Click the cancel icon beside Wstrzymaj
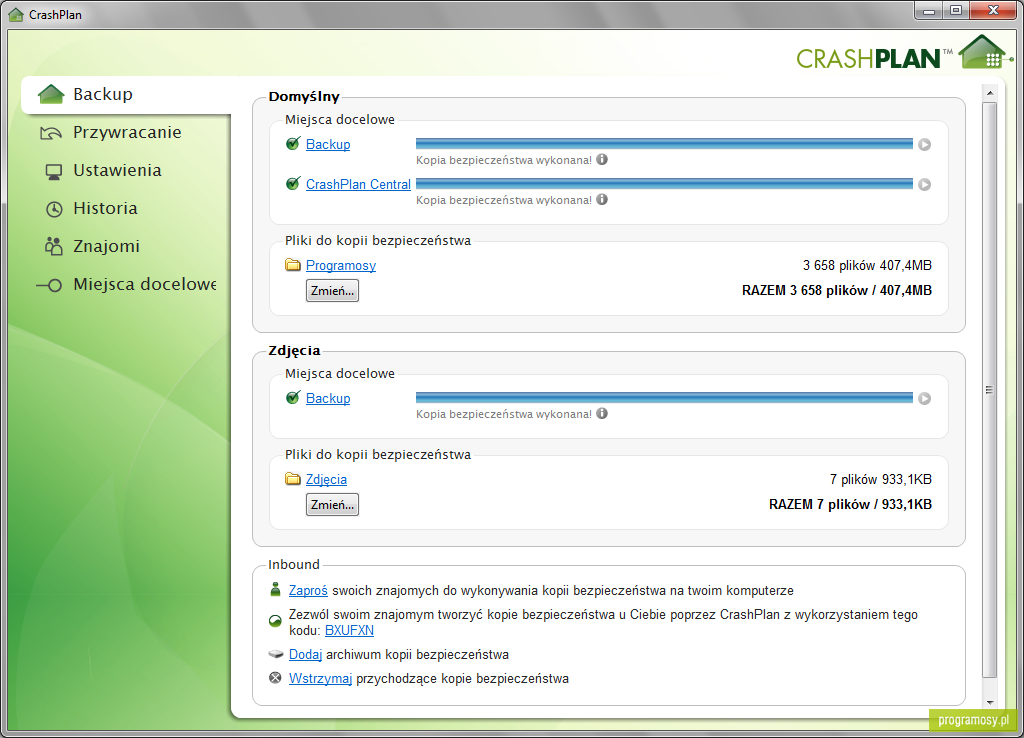Screen dimensions: 1024x738 click(x=275, y=678)
